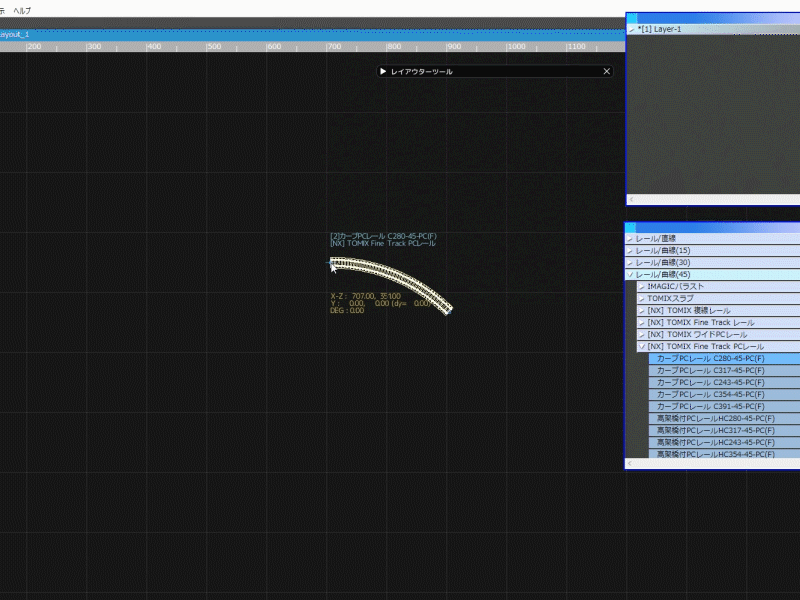Collapse the [NX] TOMIX Fine Track PCレール group
This screenshot has width=800, height=600.
tap(642, 347)
